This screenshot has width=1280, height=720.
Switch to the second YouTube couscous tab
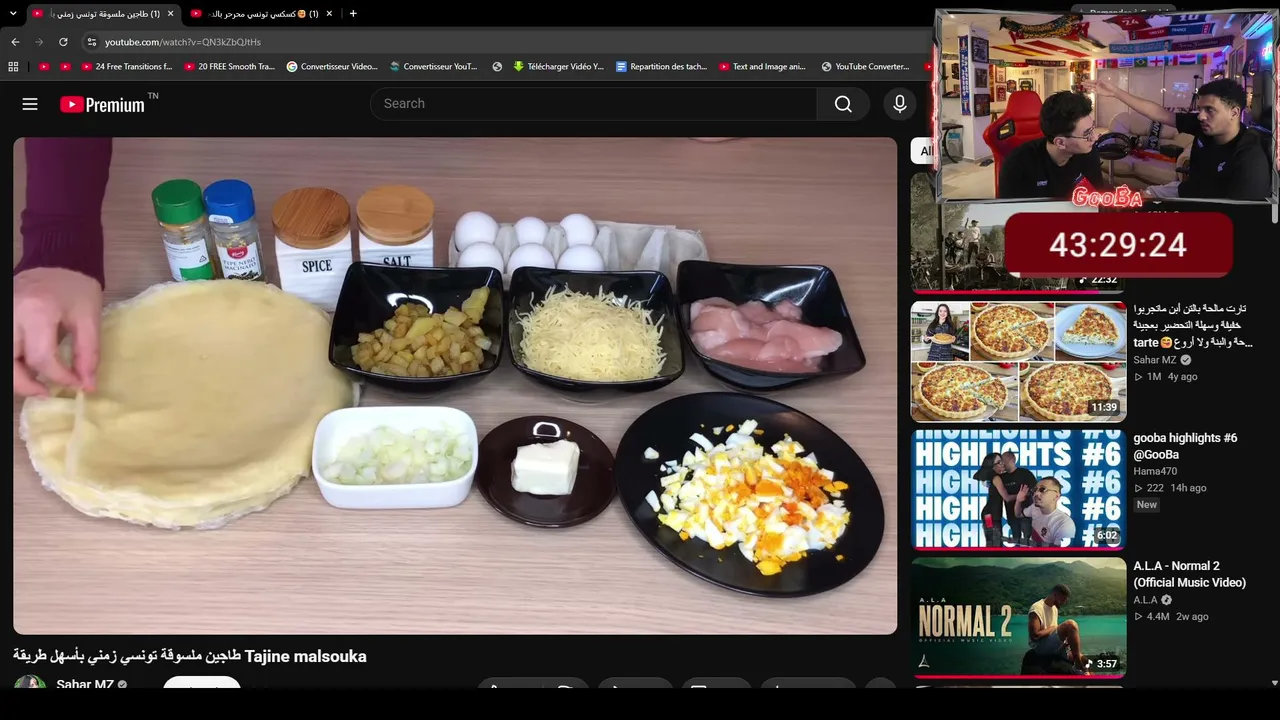(x=262, y=13)
